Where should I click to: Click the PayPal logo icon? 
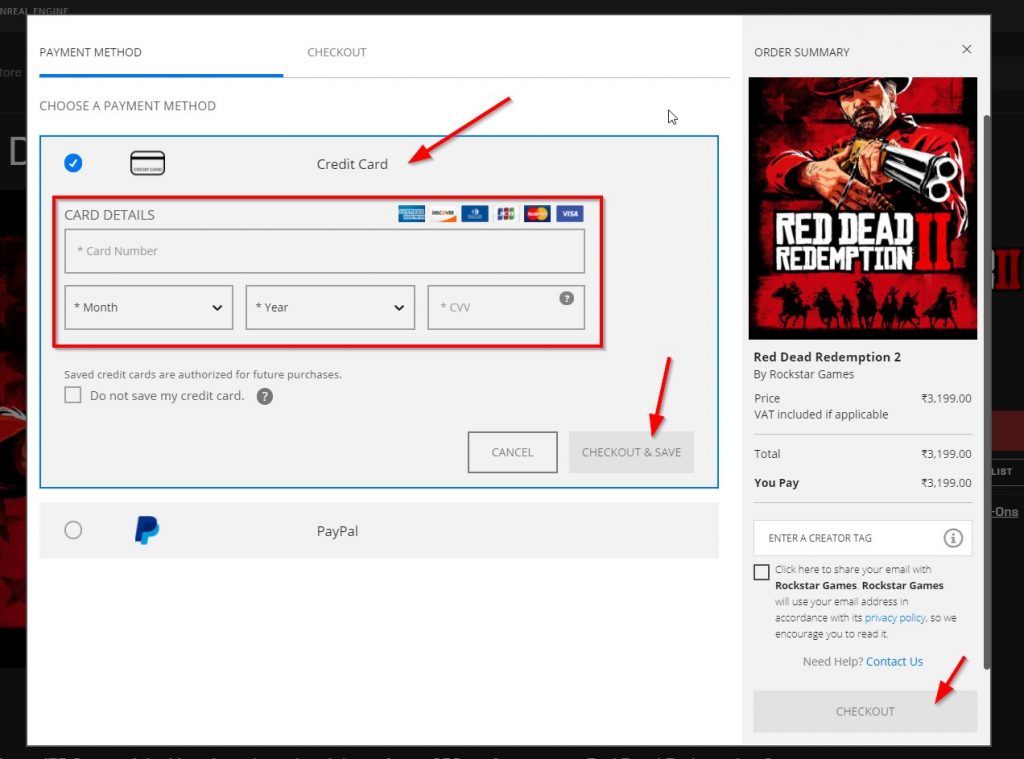pyautogui.click(x=147, y=530)
